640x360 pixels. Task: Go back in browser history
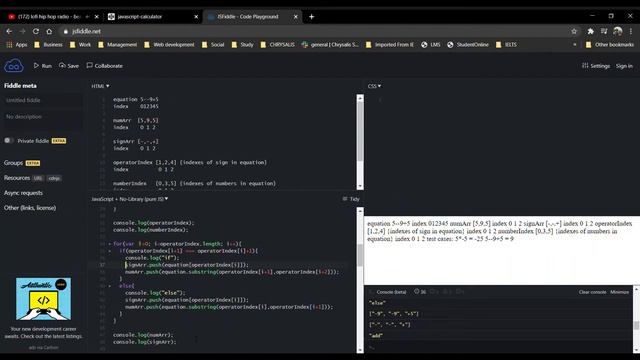click(9, 31)
